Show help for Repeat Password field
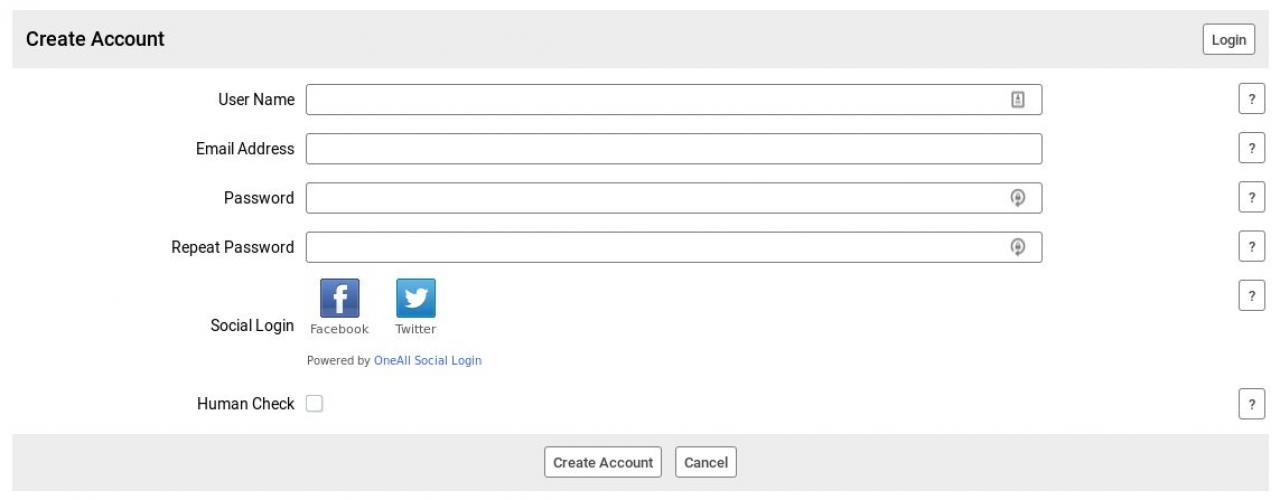The width and height of the screenshot is (1280, 500). pyautogui.click(x=1251, y=246)
